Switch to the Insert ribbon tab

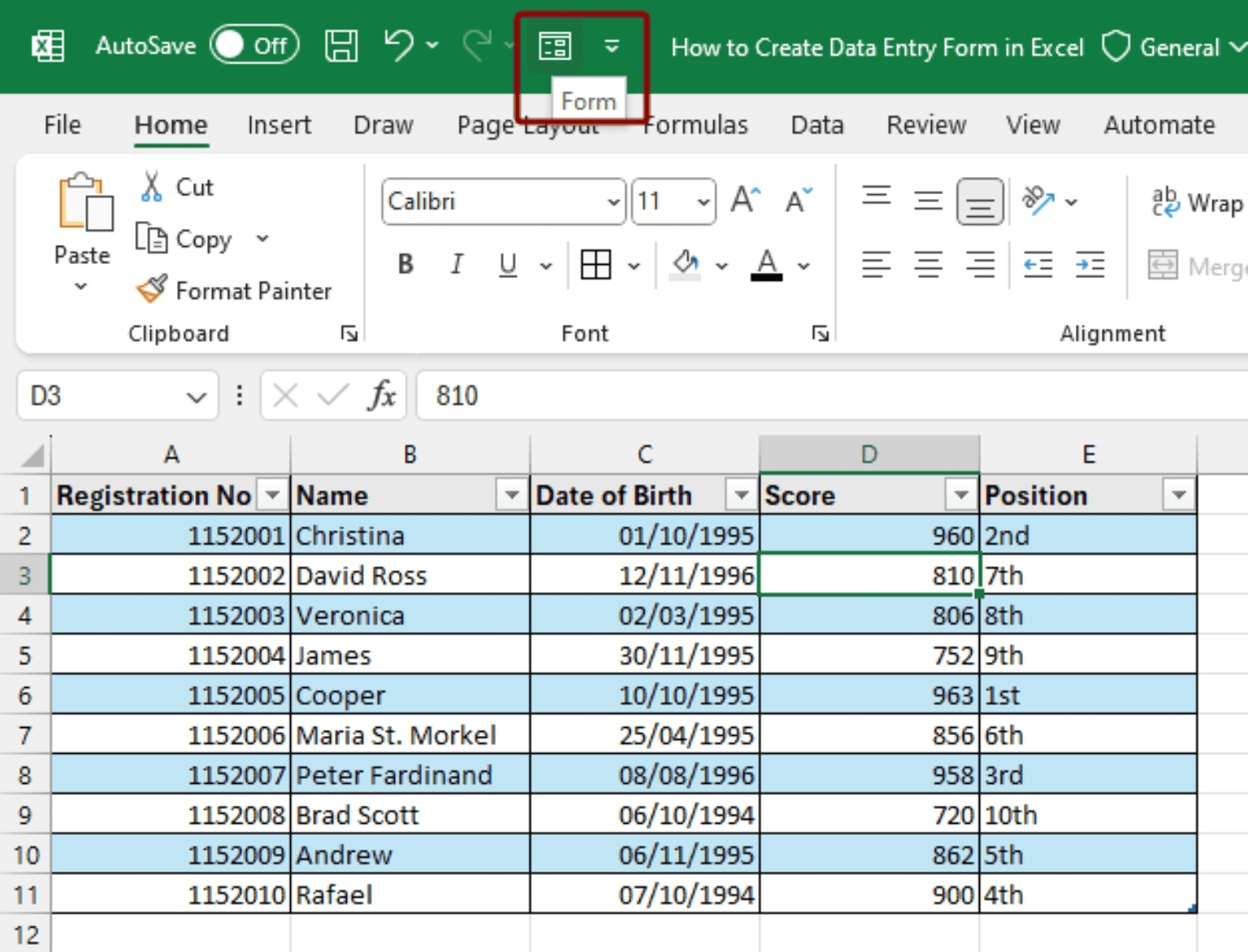tap(279, 125)
